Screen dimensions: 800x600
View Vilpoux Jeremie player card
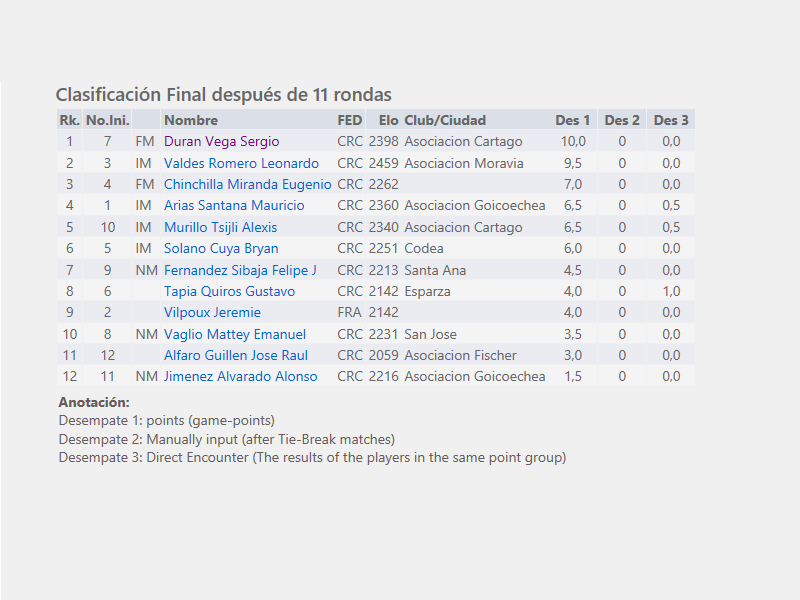point(212,312)
